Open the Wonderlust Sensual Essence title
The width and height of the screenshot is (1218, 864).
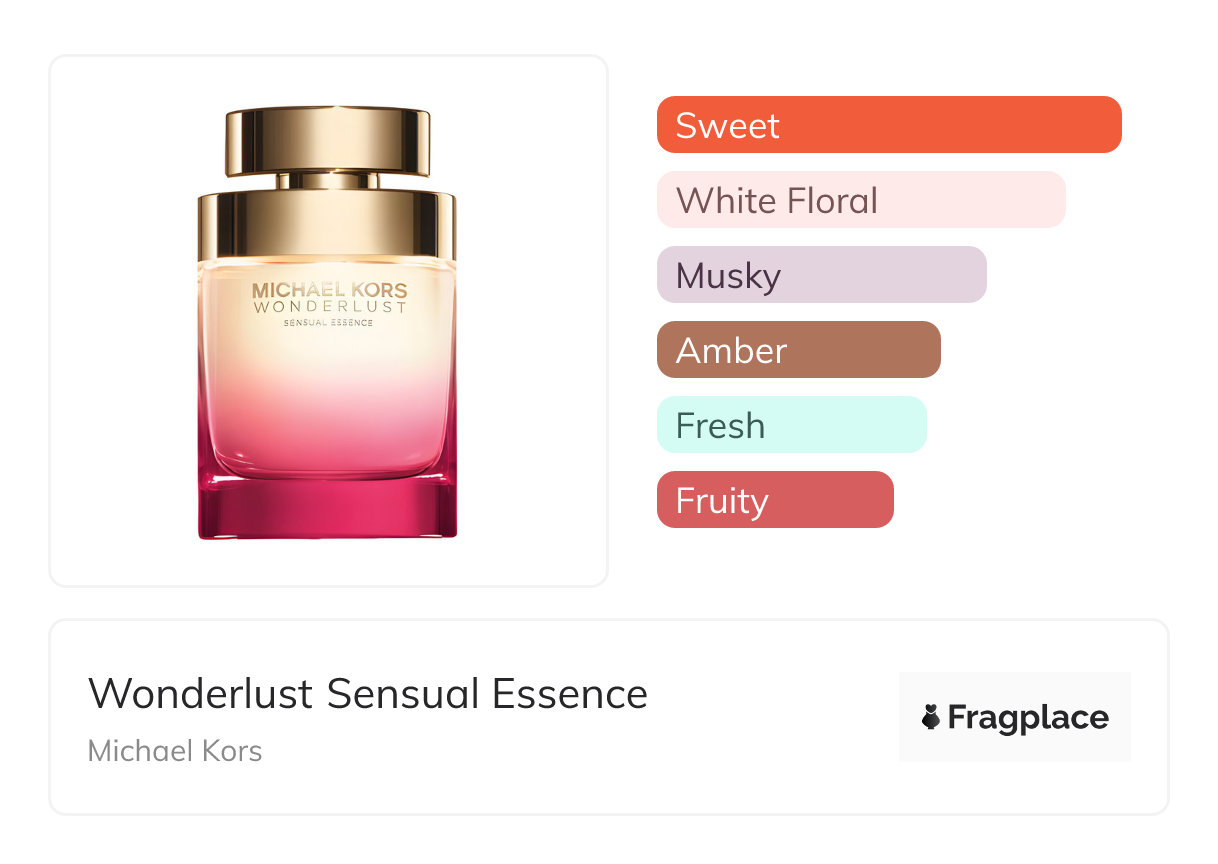tap(368, 694)
